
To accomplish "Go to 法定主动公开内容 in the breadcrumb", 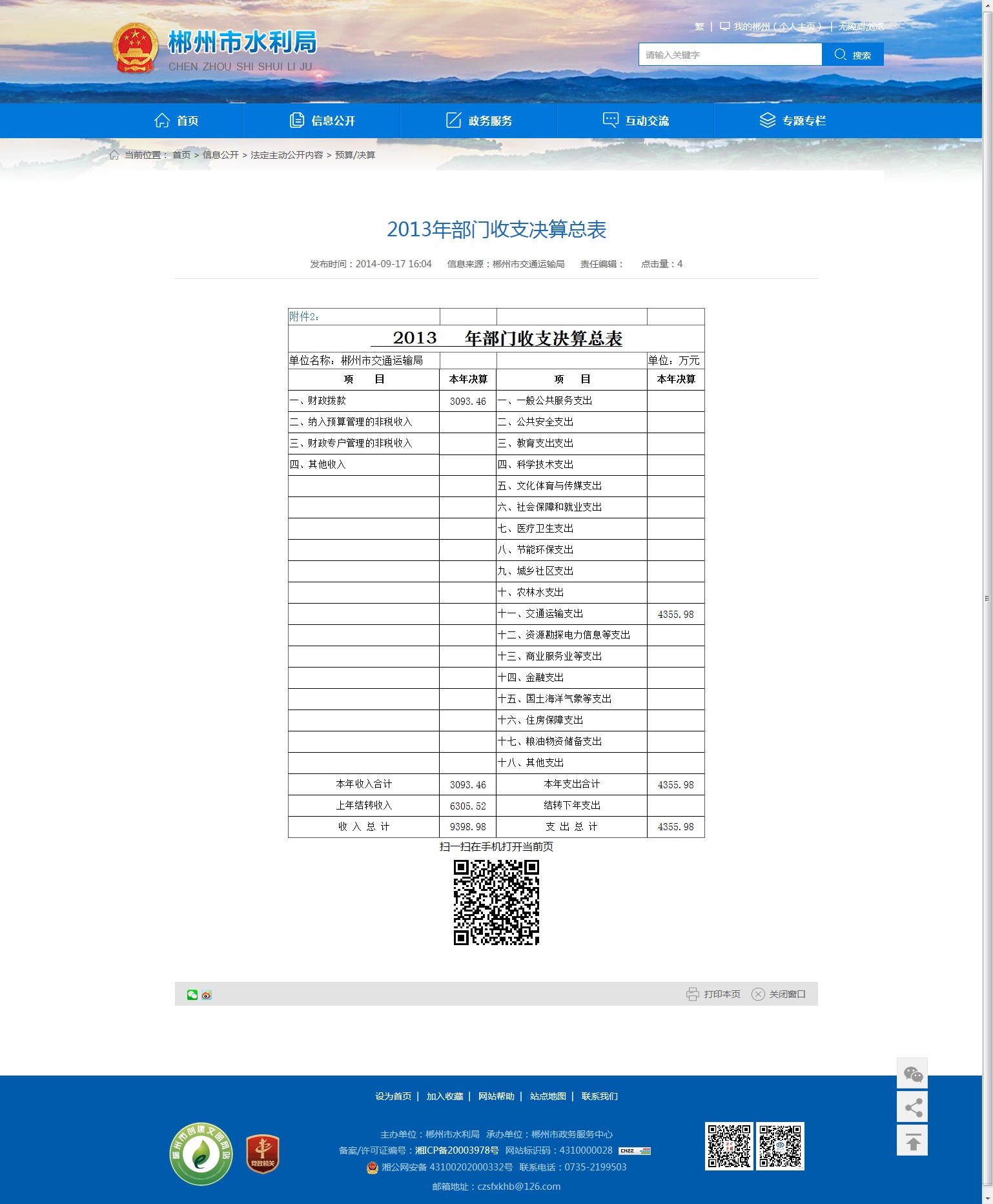I will [x=287, y=155].
